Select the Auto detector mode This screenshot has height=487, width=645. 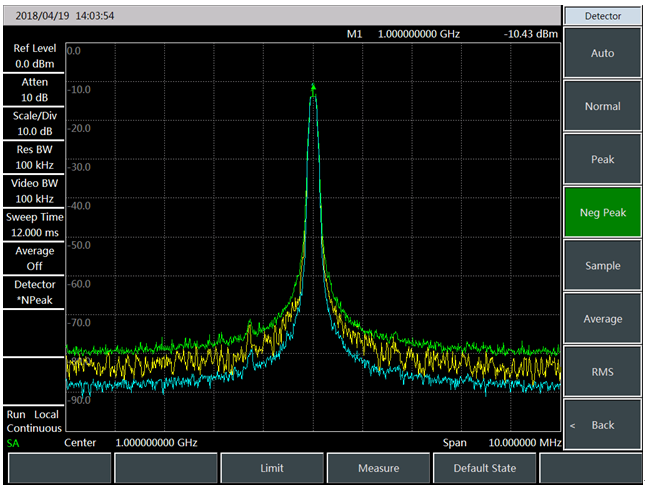tap(602, 53)
